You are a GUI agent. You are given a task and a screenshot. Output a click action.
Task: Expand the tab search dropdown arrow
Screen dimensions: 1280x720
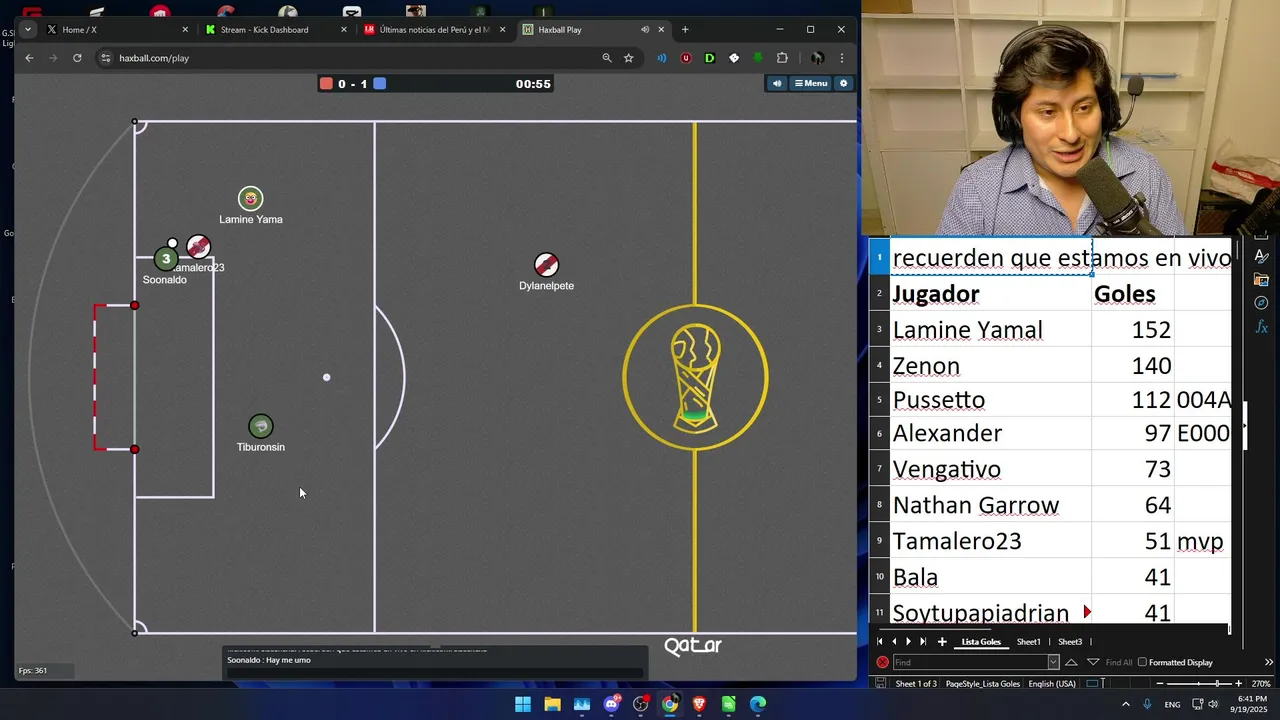click(x=28, y=30)
